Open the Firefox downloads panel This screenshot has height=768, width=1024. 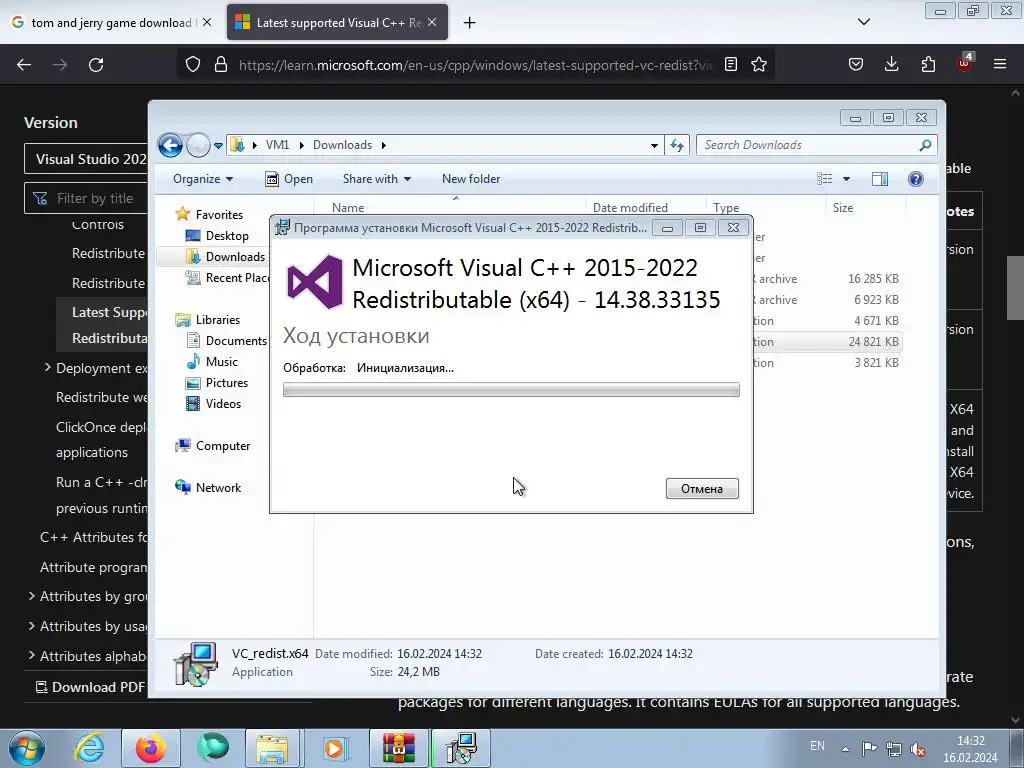click(891, 65)
